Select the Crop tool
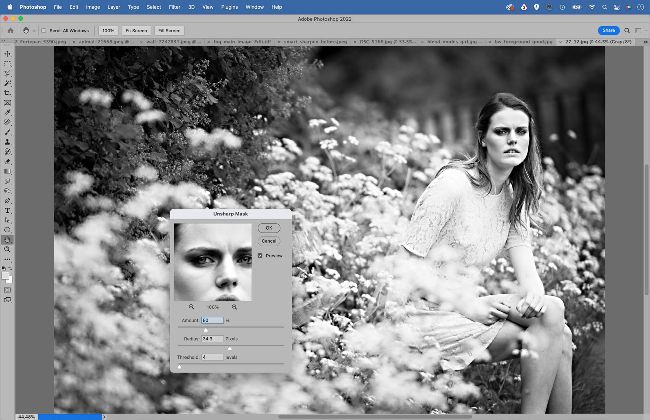This screenshot has width=650, height=420. (8, 92)
